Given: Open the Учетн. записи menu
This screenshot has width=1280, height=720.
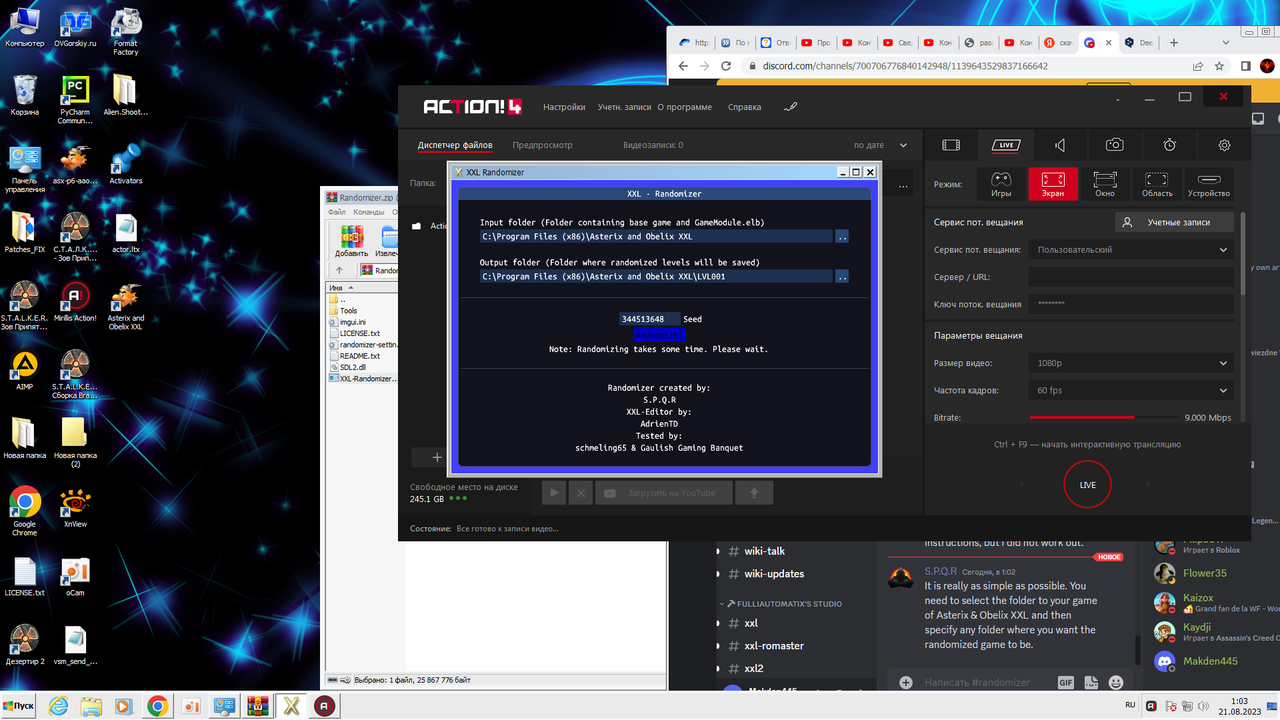Looking at the screenshot, I should pos(625,107).
